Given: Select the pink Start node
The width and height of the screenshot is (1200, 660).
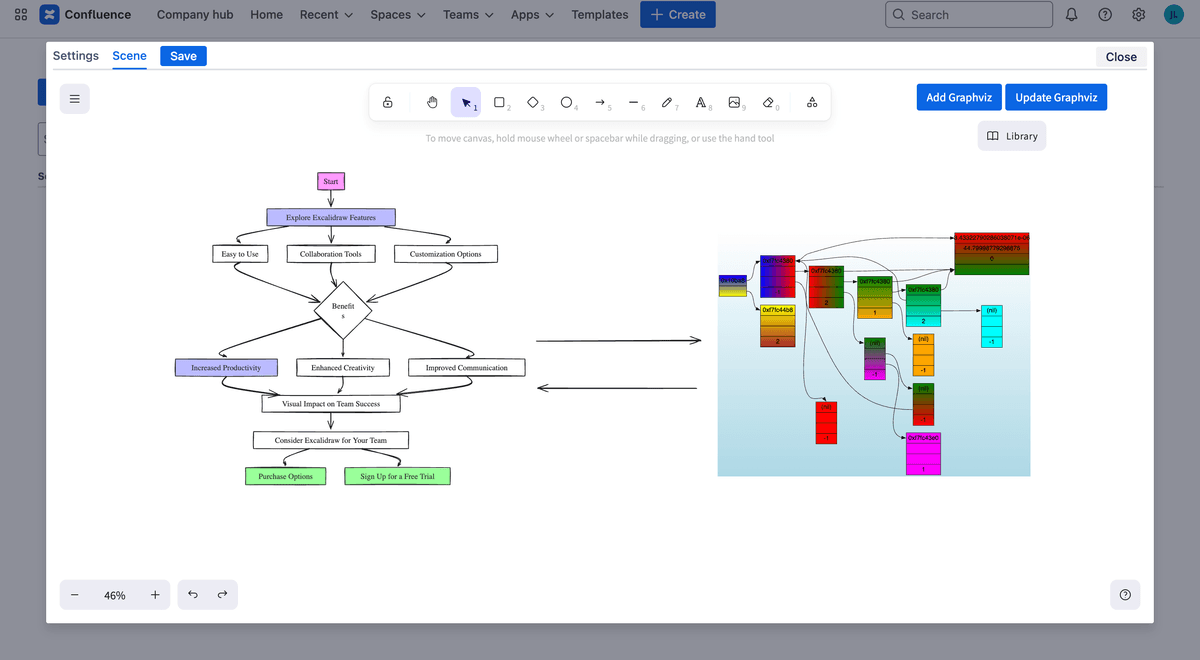Looking at the screenshot, I should pyautogui.click(x=331, y=181).
